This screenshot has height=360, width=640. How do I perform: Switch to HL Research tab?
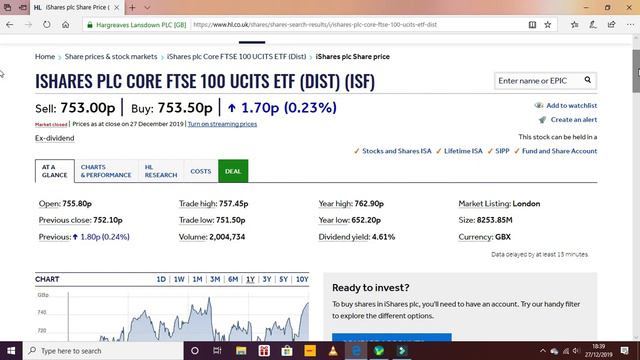tap(161, 171)
